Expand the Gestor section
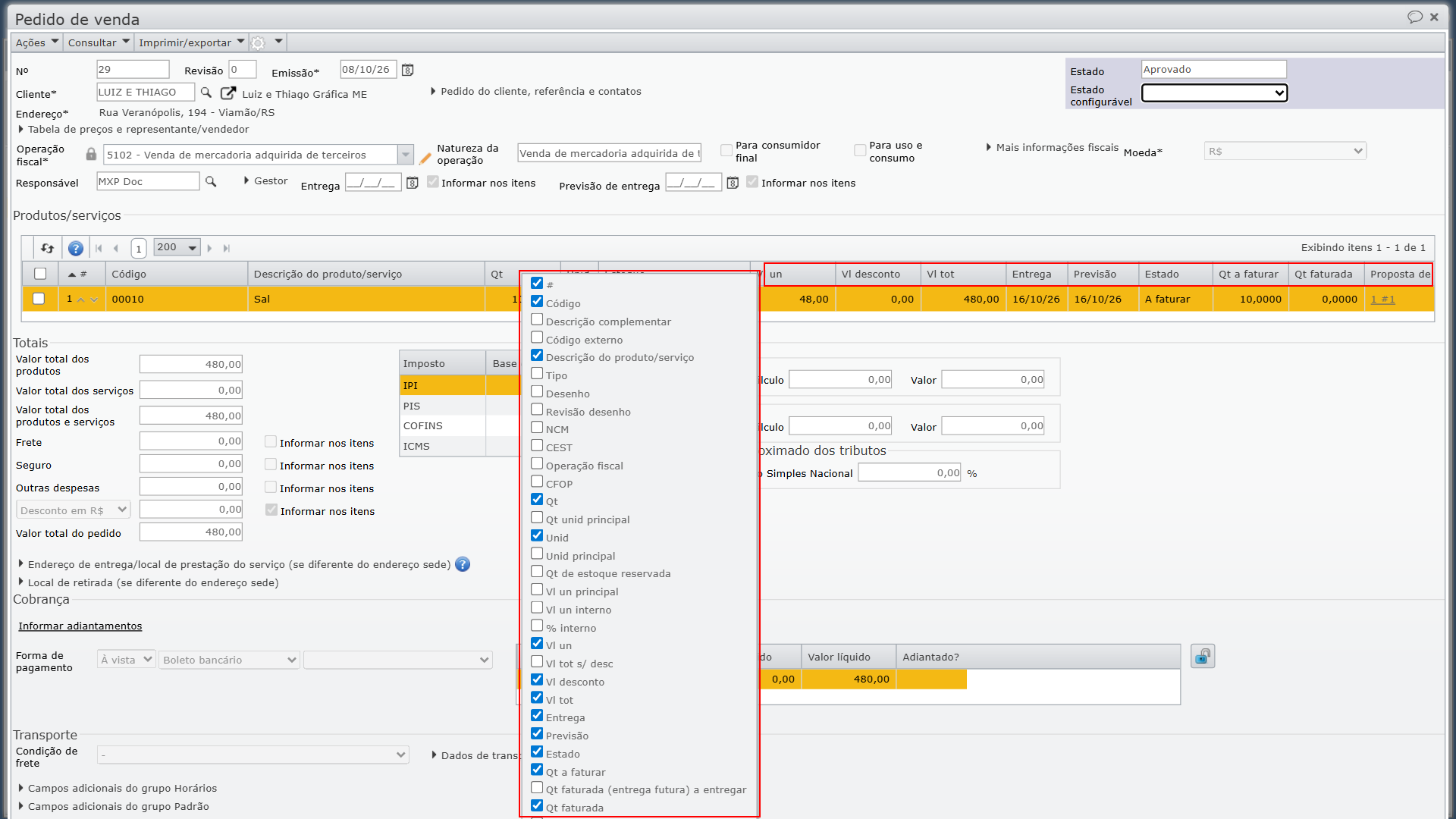The image size is (1456, 819). click(265, 180)
